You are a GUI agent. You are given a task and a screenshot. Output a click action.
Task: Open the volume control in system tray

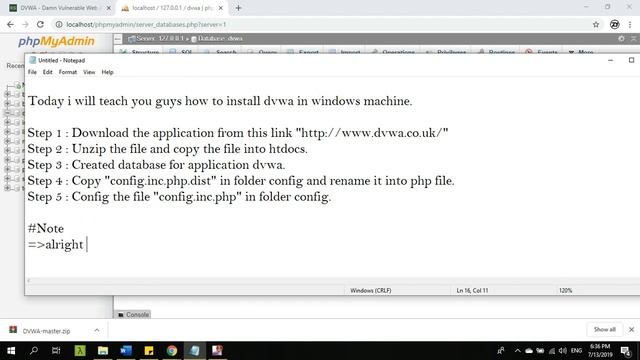pos(563,351)
